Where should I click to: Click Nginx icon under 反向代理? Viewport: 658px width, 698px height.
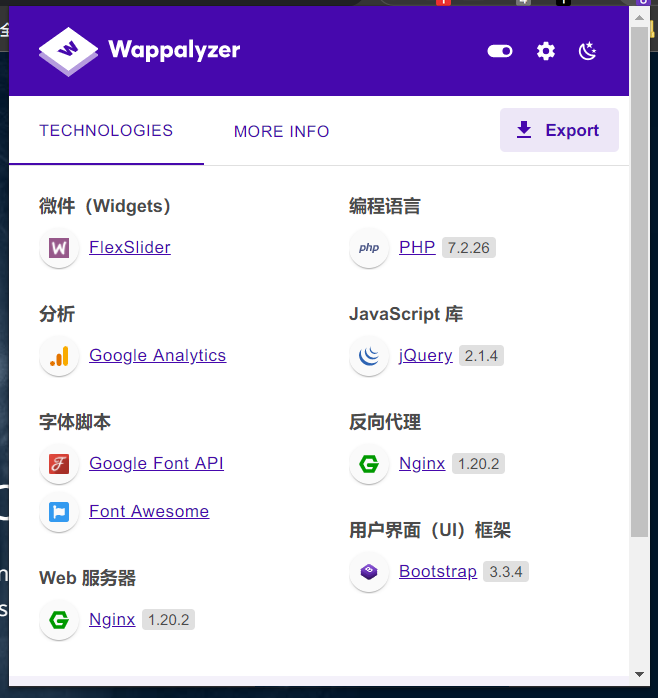tap(369, 464)
